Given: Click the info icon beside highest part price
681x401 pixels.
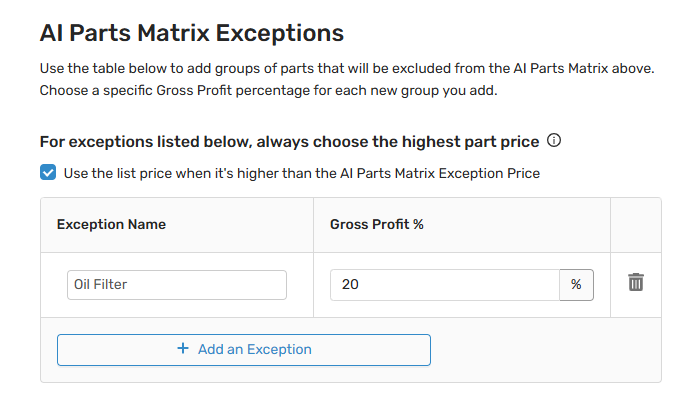Looking at the screenshot, I should (554, 141).
